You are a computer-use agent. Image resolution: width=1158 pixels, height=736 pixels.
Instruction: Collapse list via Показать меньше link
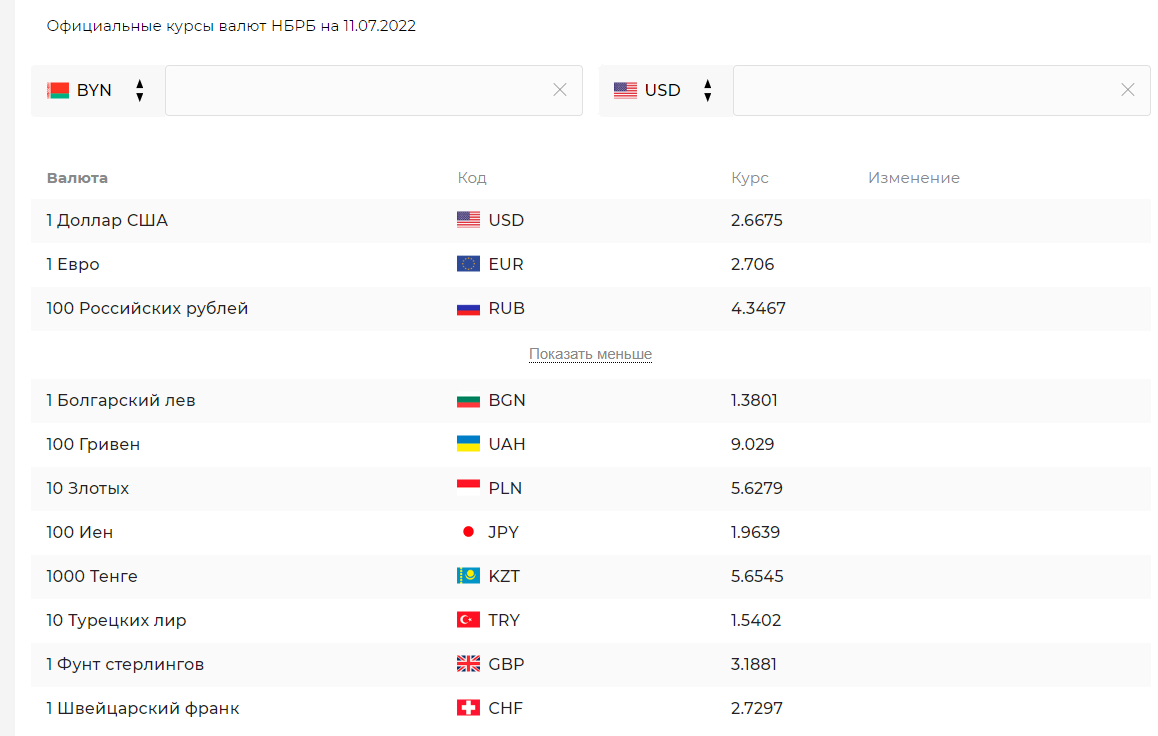[590, 354]
